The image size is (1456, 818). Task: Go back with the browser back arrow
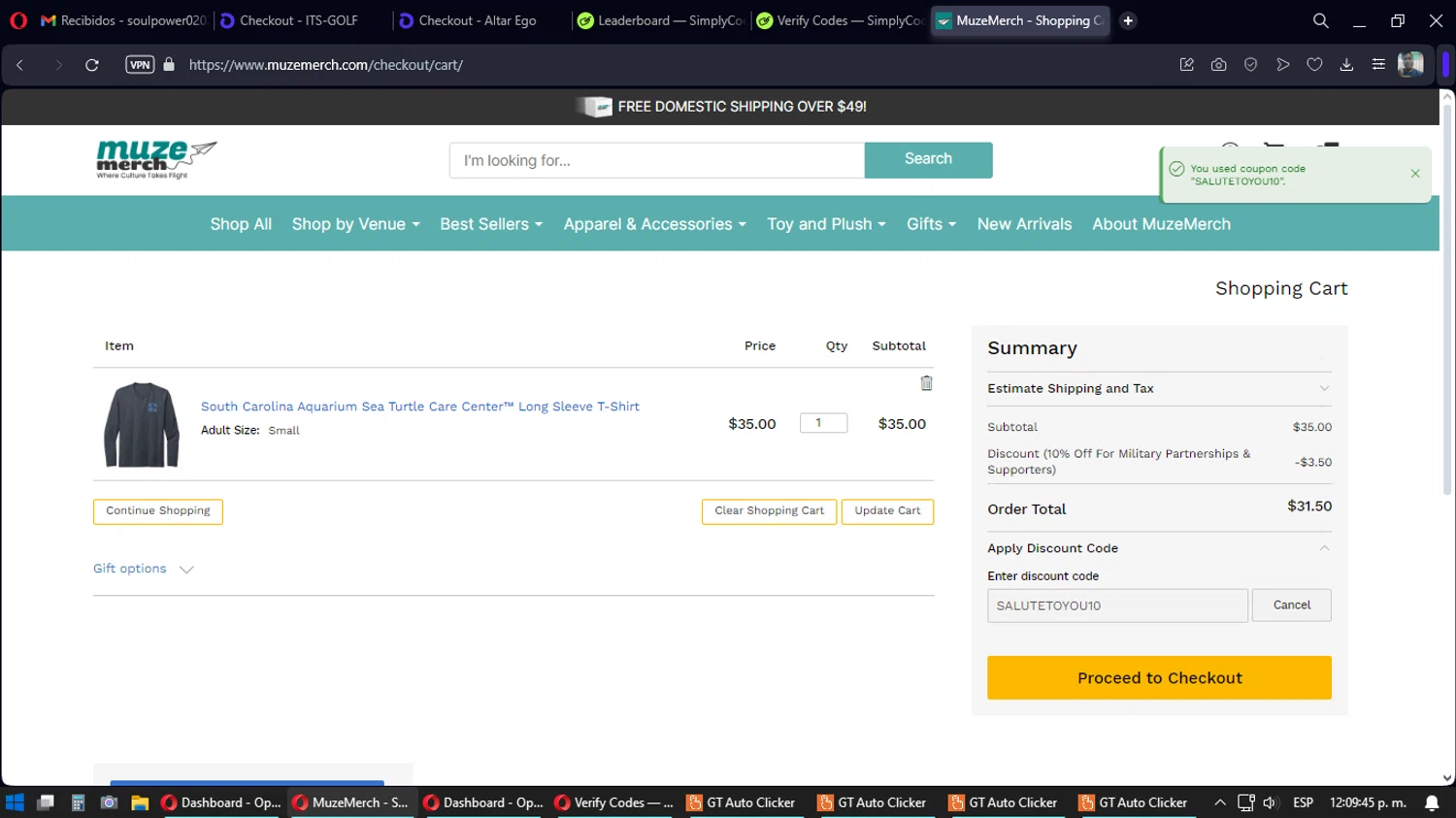(20, 65)
